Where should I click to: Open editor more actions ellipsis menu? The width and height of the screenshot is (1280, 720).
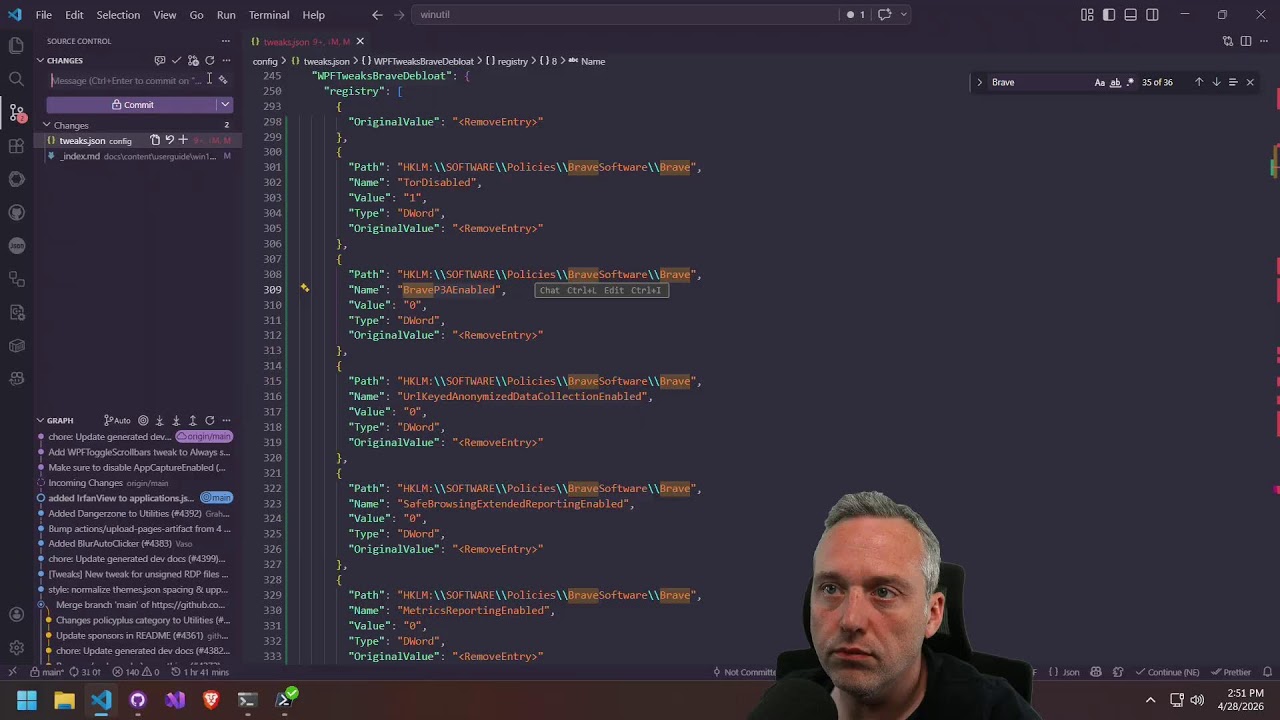pyautogui.click(x=1263, y=41)
